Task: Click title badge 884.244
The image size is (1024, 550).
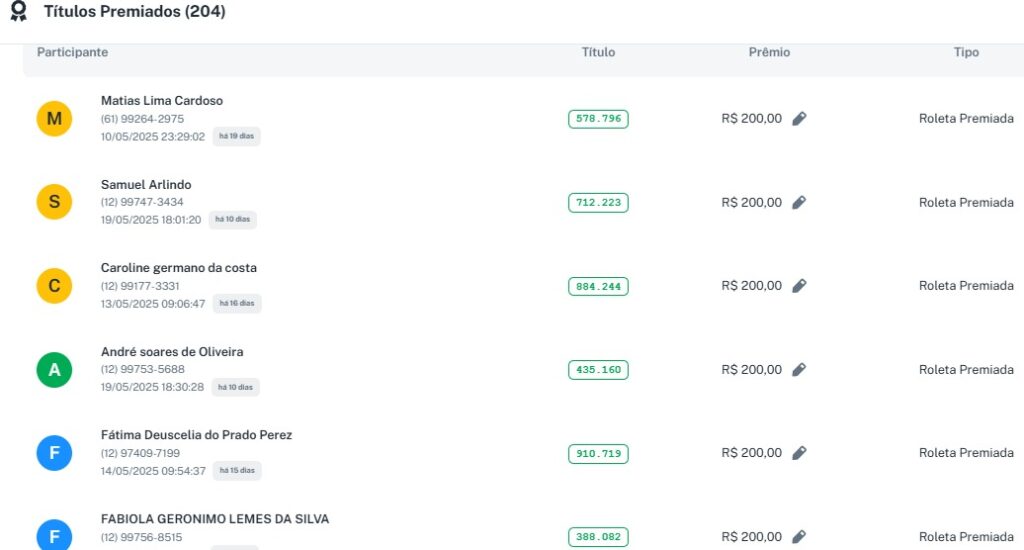Action: tap(598, 286)
